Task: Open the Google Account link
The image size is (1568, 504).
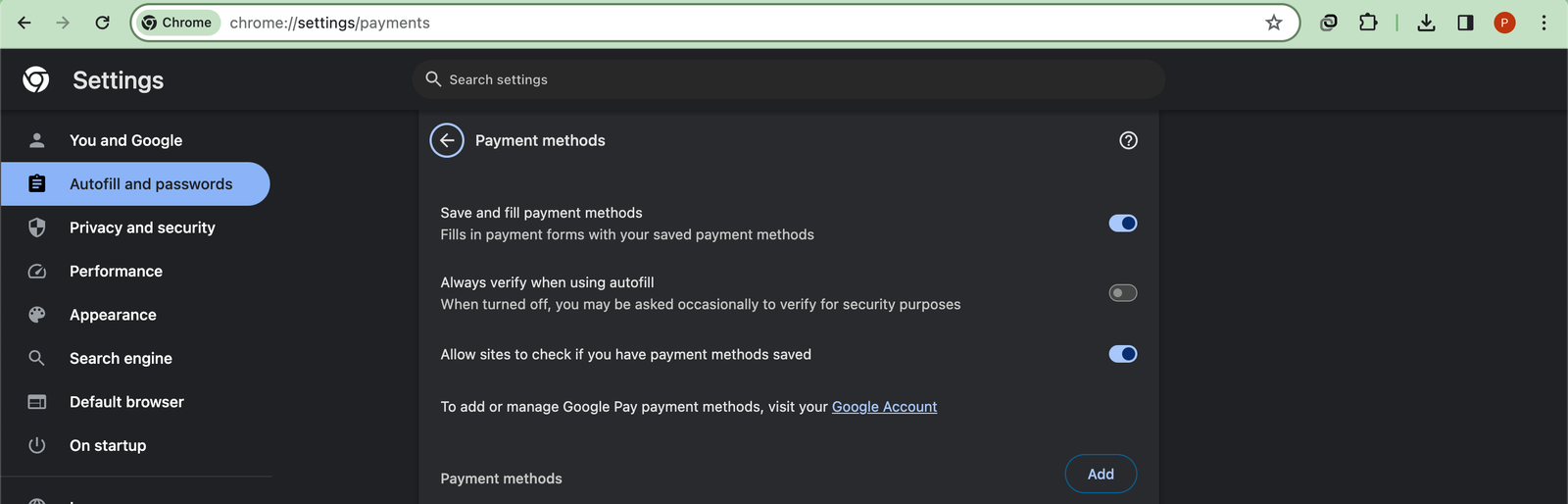Action: click(x=884, y=407)
